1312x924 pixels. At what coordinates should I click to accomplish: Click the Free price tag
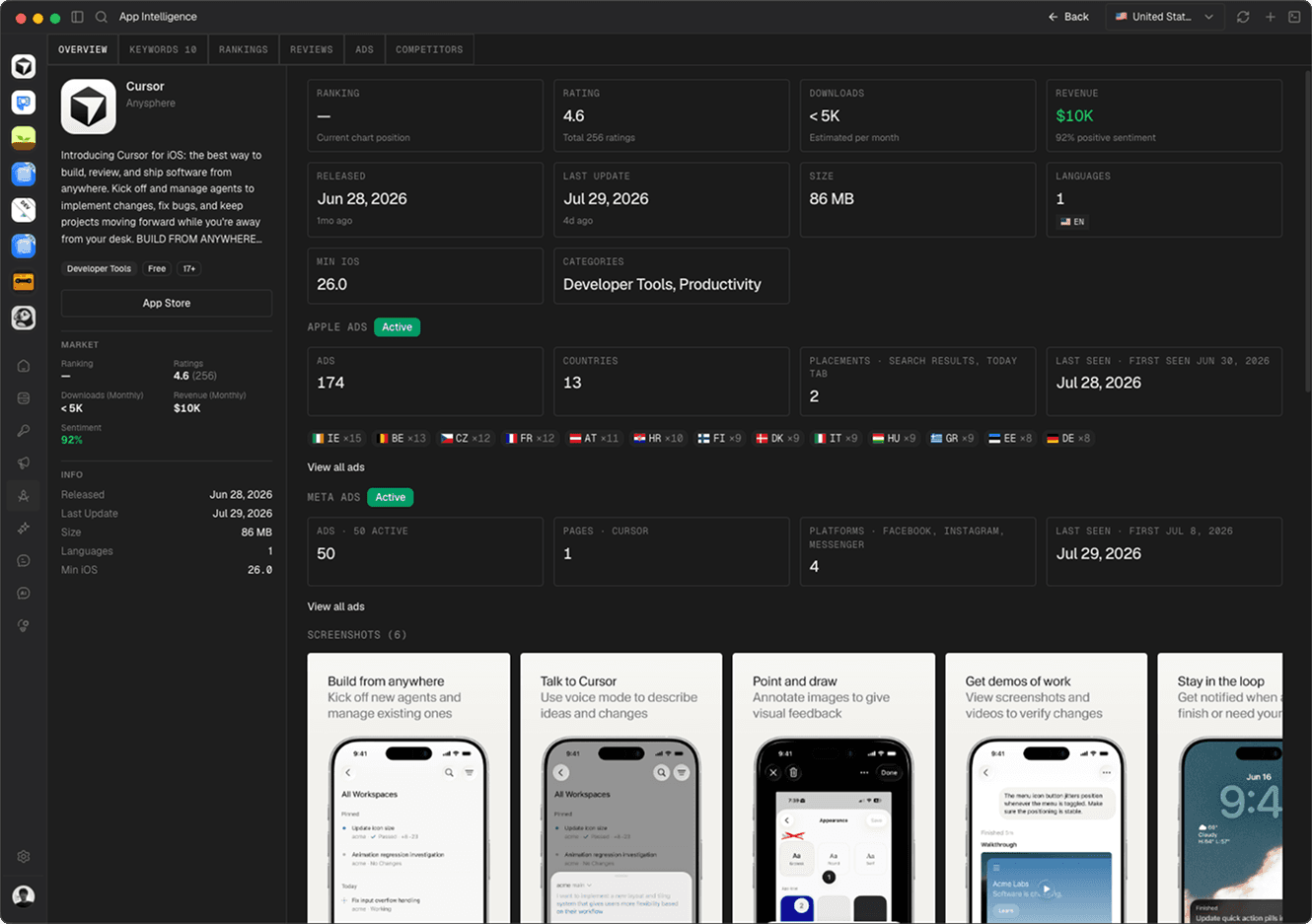157,268
